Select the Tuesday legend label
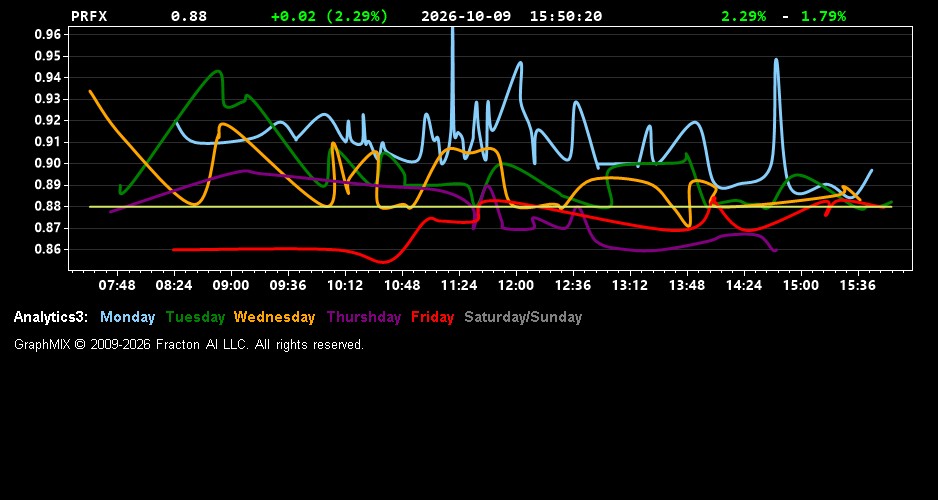This screenshot has width=938, height=500. click(x=195, y=317)
